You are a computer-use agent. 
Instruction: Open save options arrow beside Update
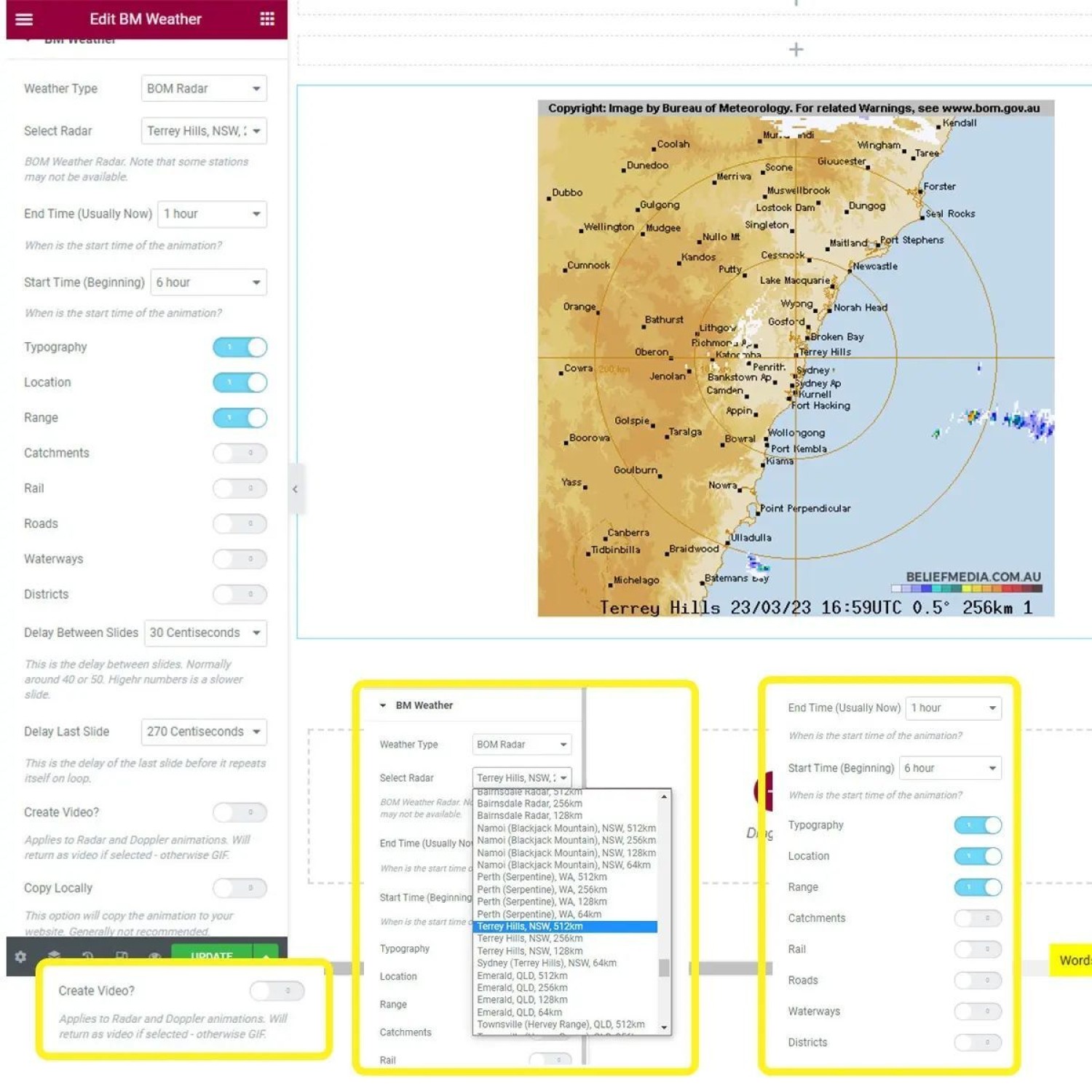pyautogui.click(x=266, y=955)
